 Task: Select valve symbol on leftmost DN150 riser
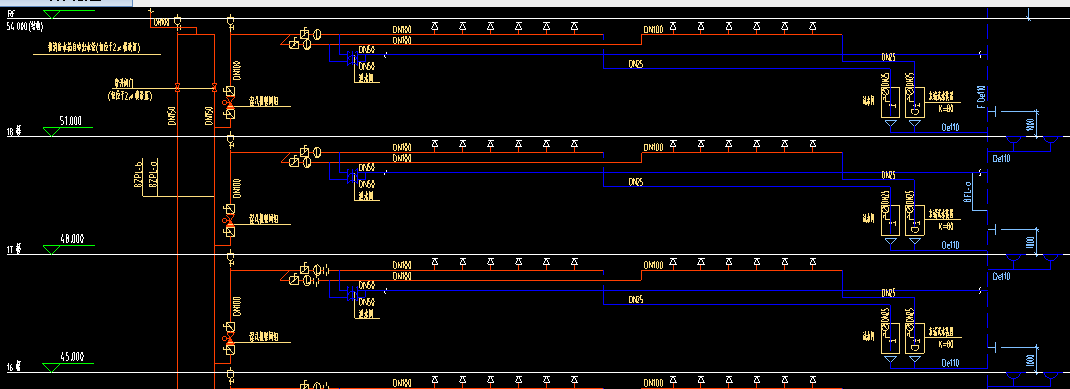click(x=177, y=87)
